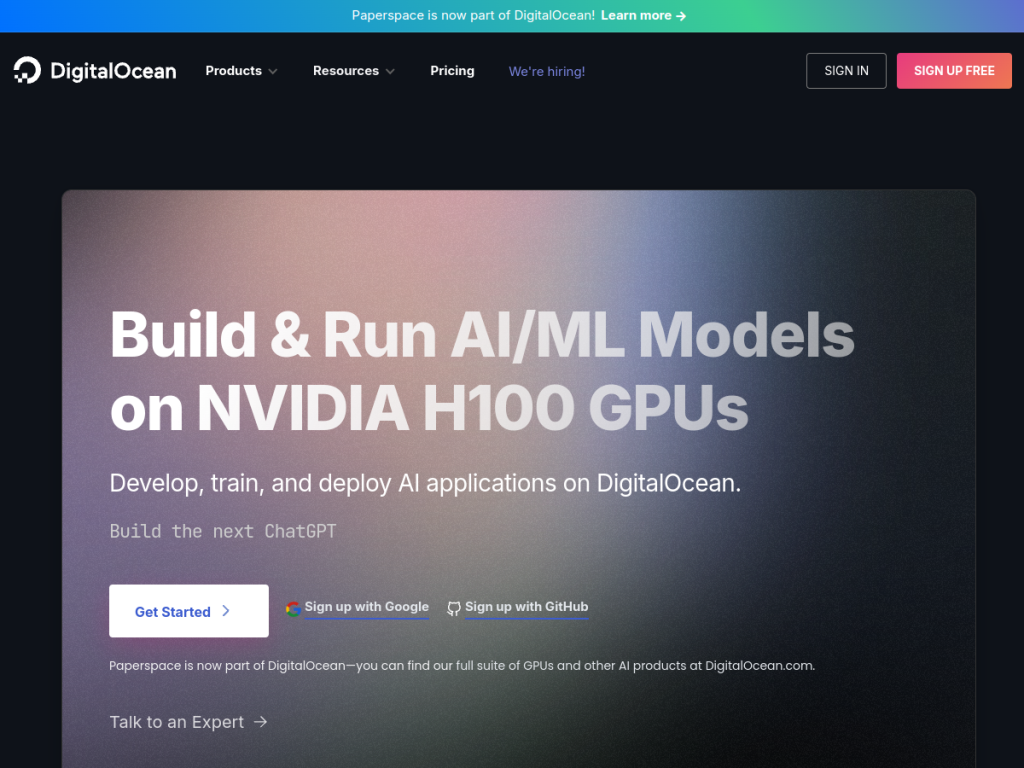The width and height of the screenshot is (1024, 768).
Task: Click the Learn more arrow icon
Action: (680, 16)
